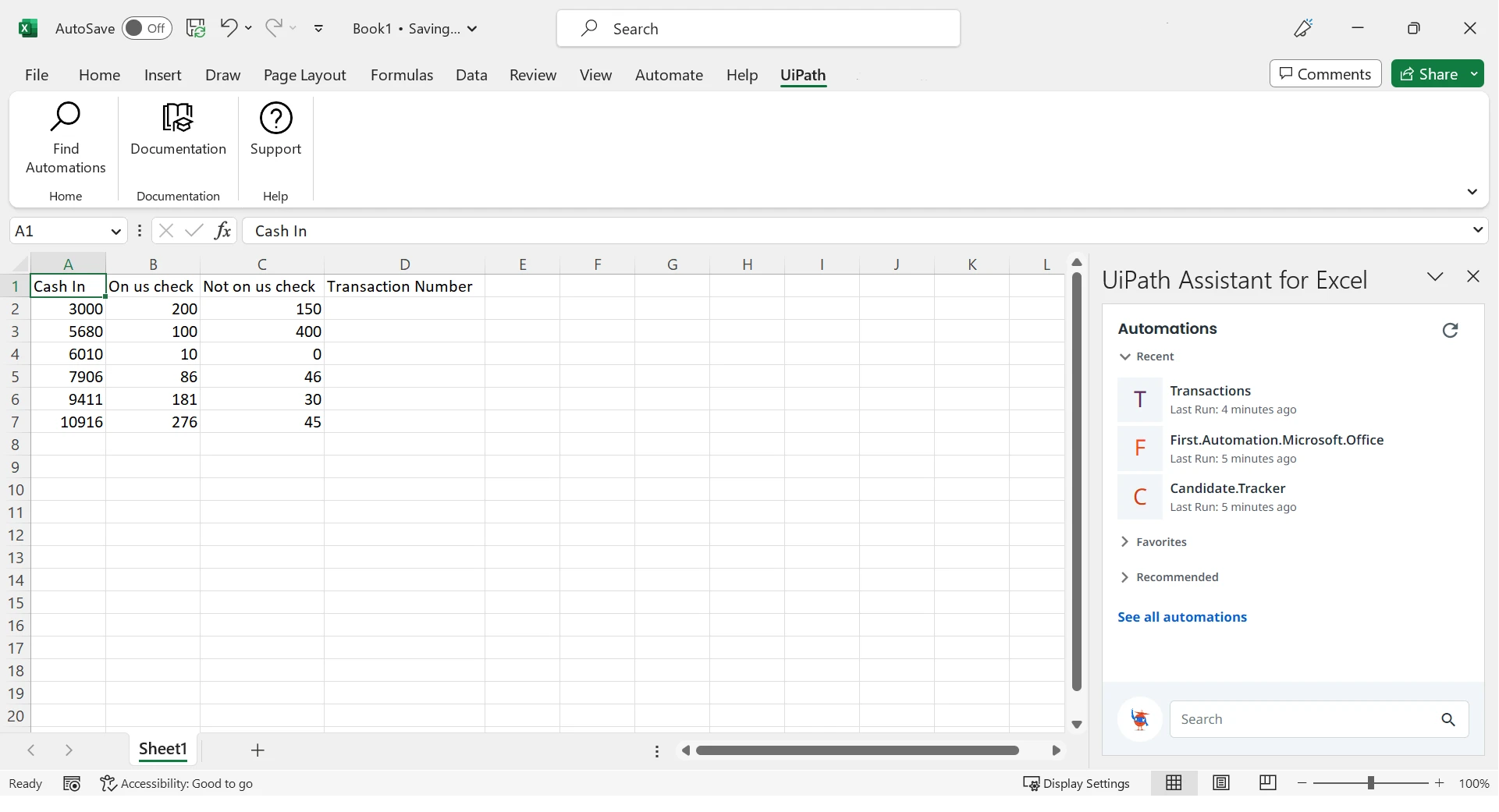Click the Excel app icon
This screenshot has width=1499, height=812.
point(28,28)
